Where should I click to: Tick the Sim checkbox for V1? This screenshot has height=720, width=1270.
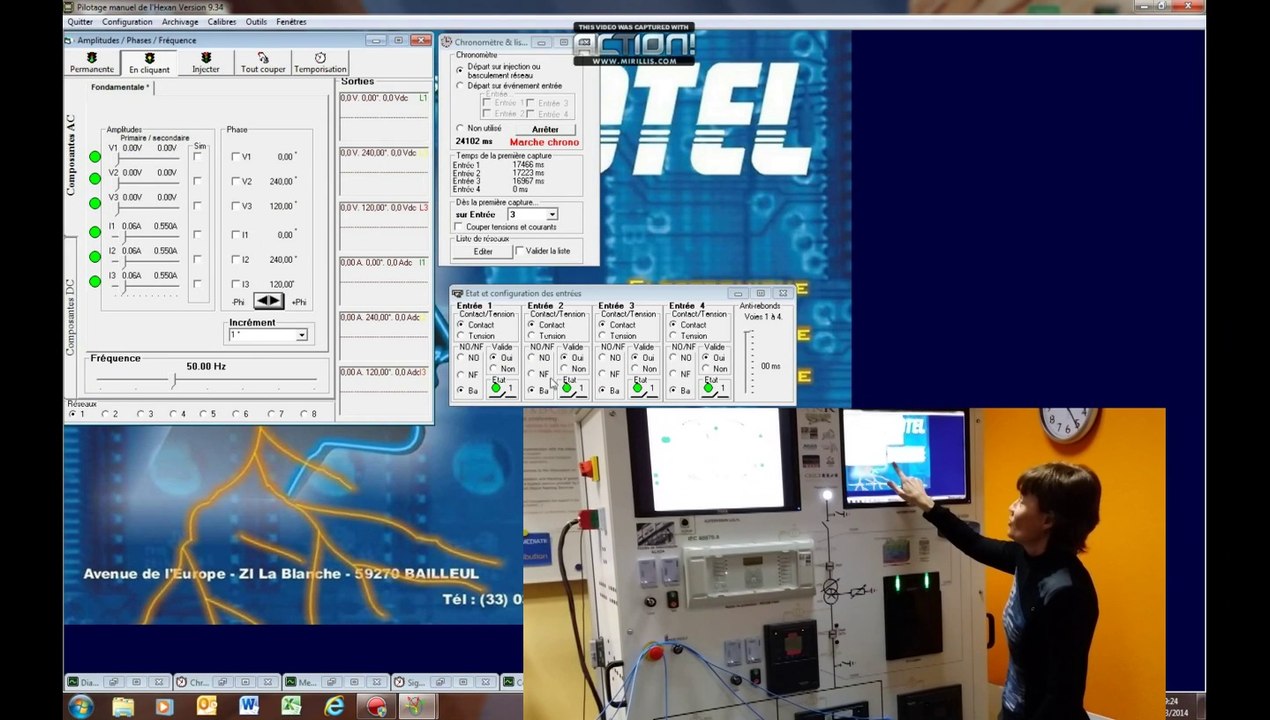[x=197, y=156]
